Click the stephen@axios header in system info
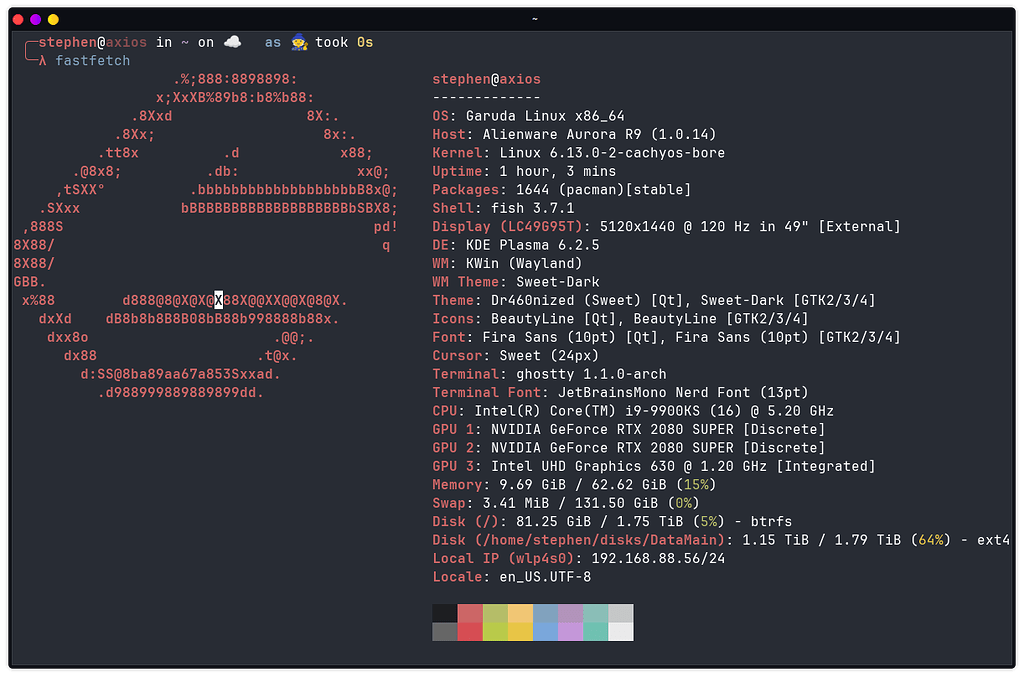The image size is (1024, 677). click(x=486, y=79)
